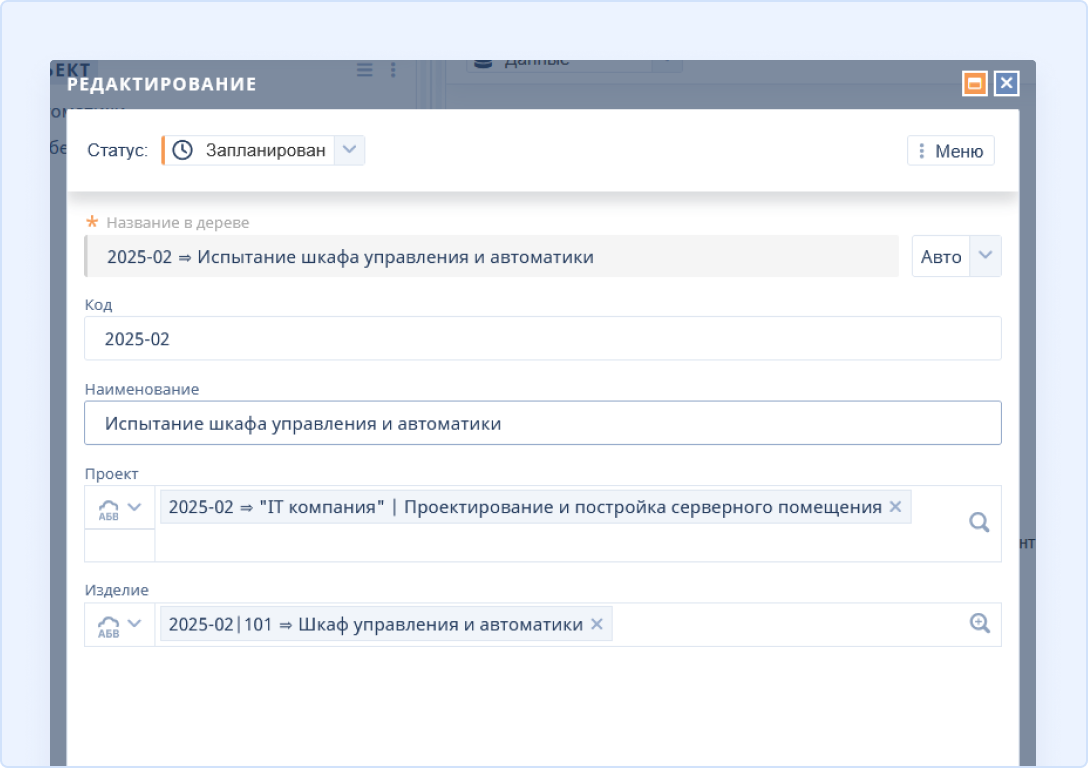Click the РЕДАКТИРОВАНИЕ dialog title
This screenshot has height=768, width=1088.
coord(161,84)
